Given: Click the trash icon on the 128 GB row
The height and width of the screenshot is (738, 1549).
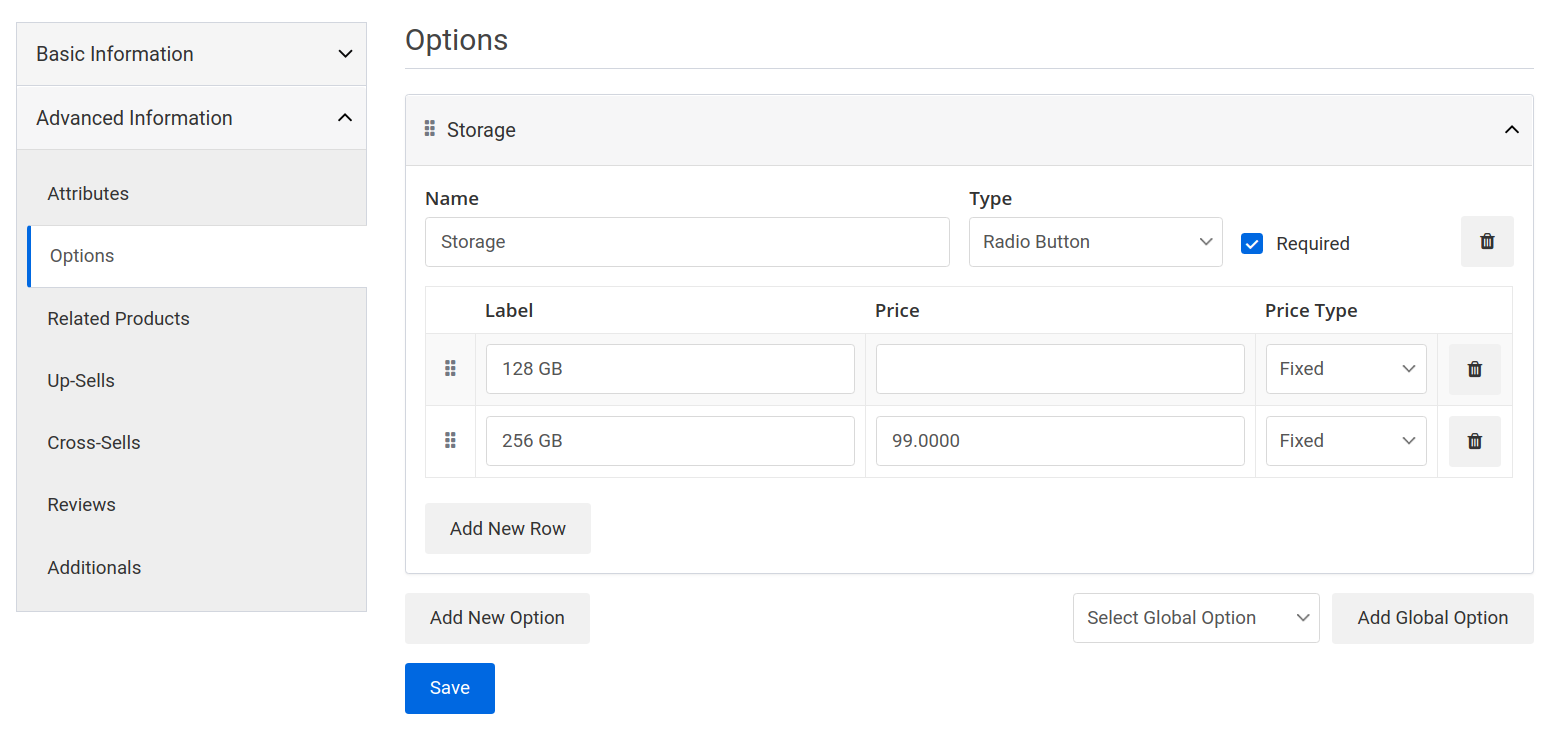Looking at the screenshot, I should click(1474, 368).
